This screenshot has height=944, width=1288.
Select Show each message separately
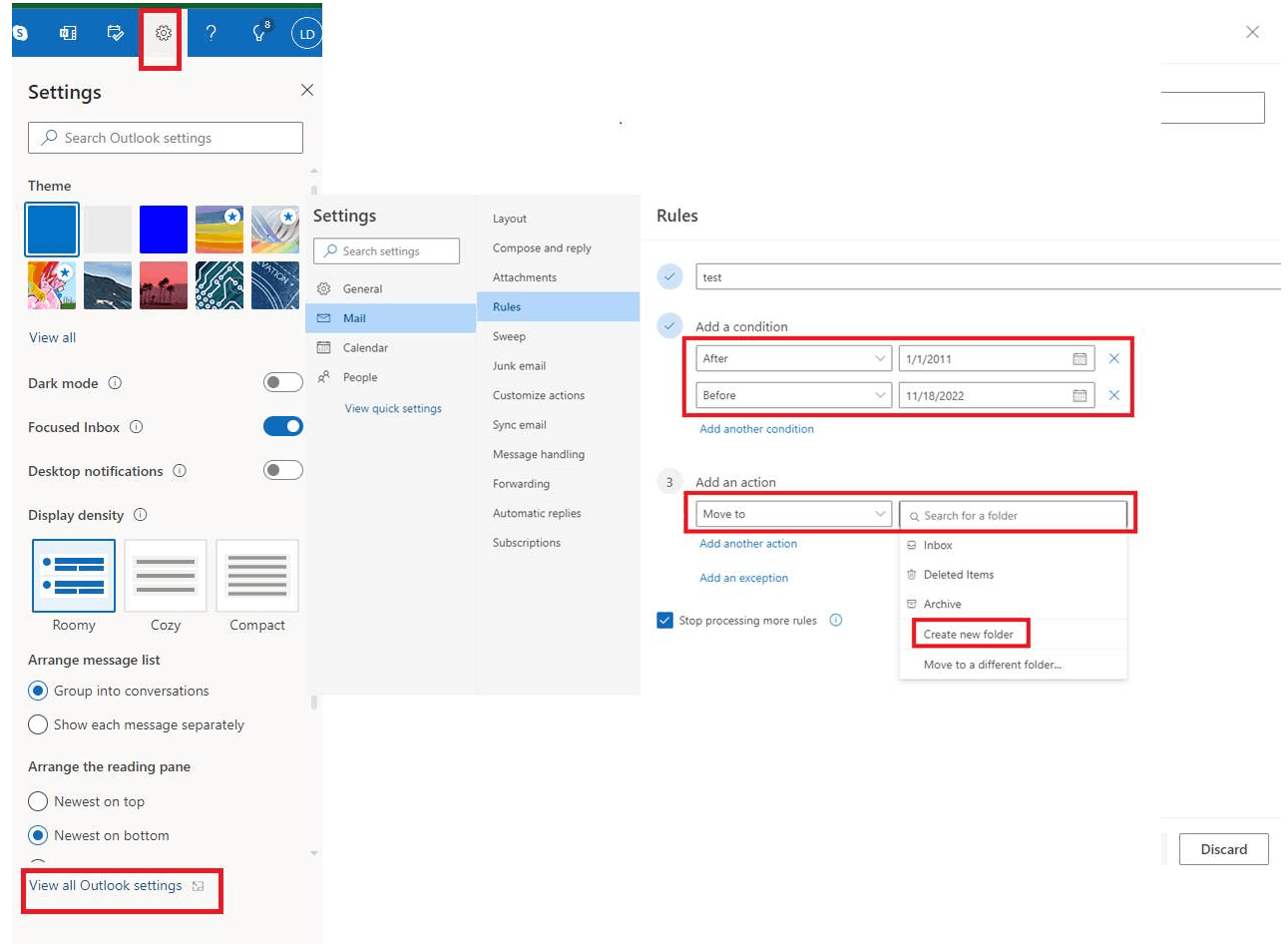[38, 725]
